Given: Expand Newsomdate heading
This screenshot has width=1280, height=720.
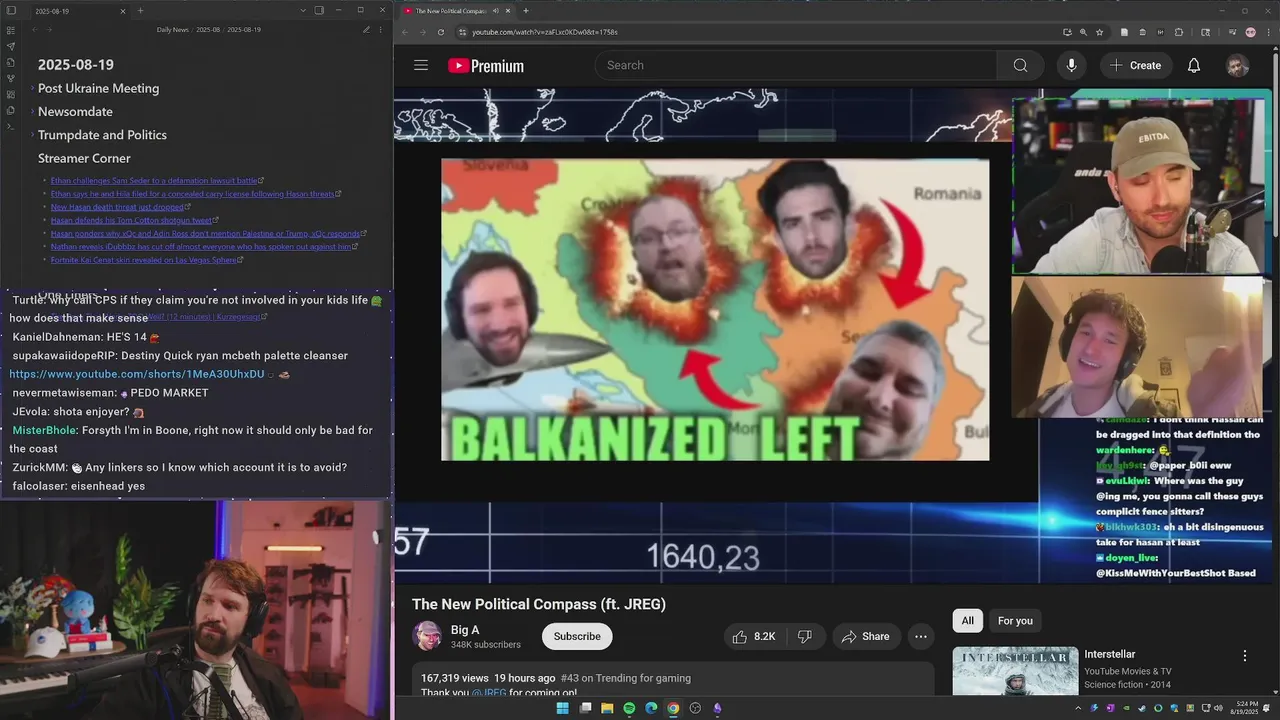Looking at the screenshot, I should 32,111.
